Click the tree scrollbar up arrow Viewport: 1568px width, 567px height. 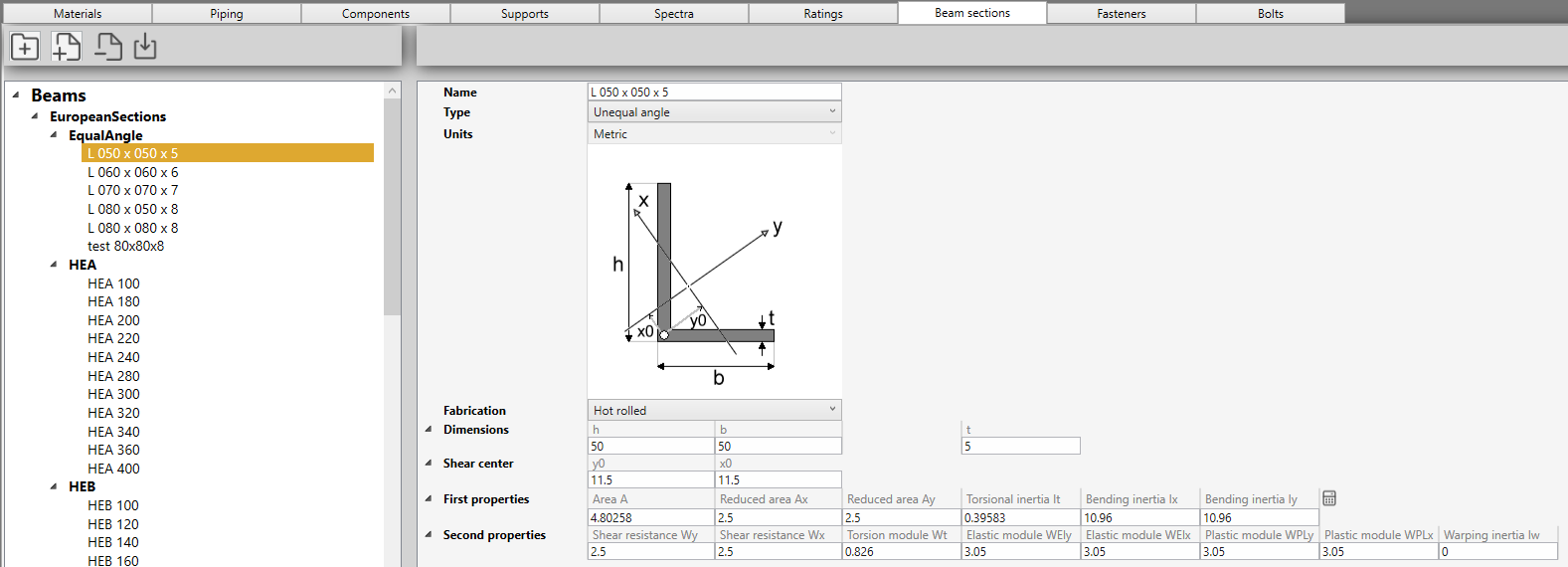tap(392, 91)
